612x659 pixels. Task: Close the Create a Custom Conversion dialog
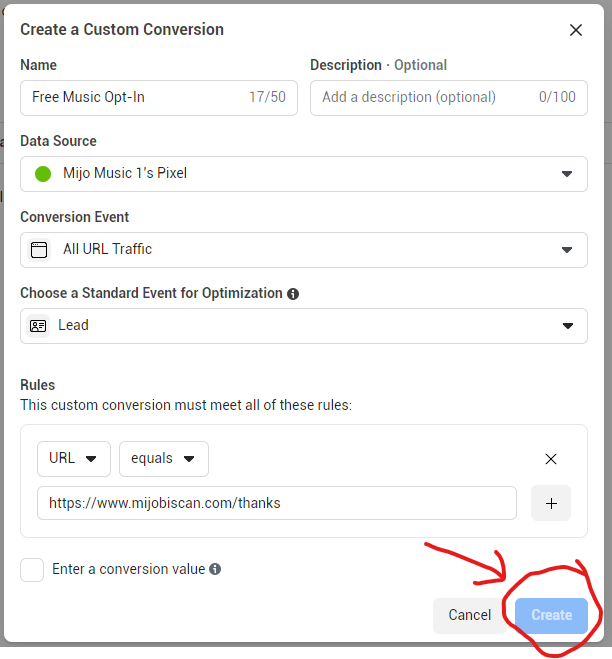tap(575, 30)
